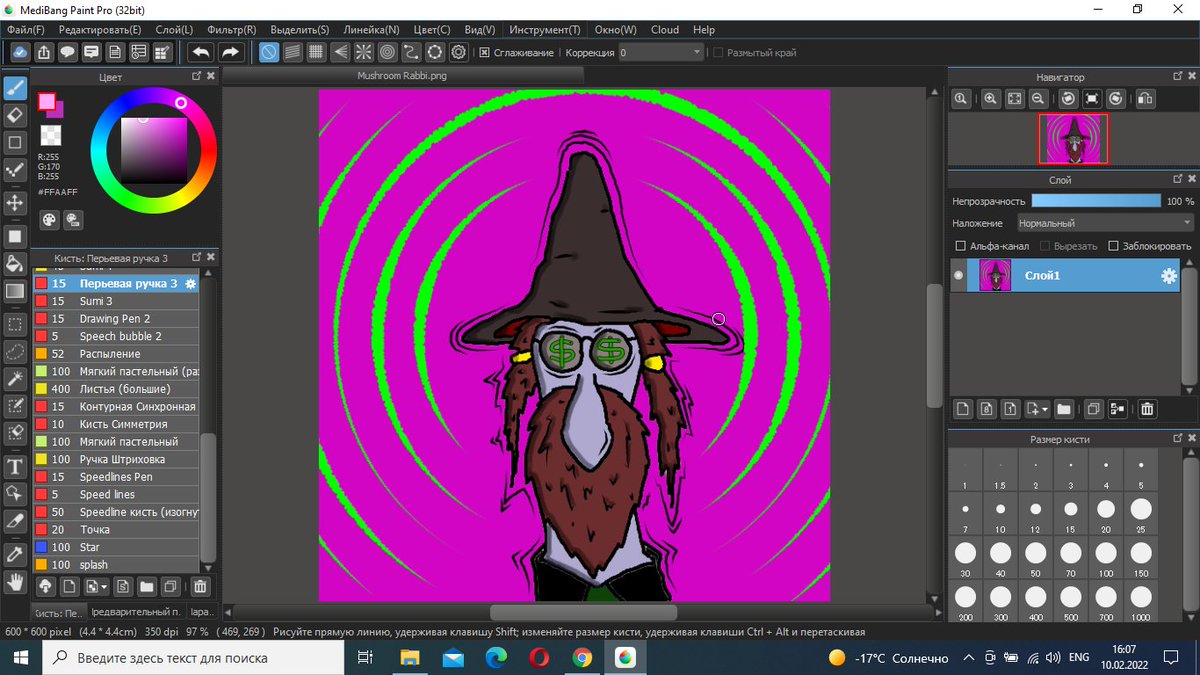Turn snap off with the crossed circle icon
The height and width of the screenshot is (675, 1200).
[x=269, y=52]
